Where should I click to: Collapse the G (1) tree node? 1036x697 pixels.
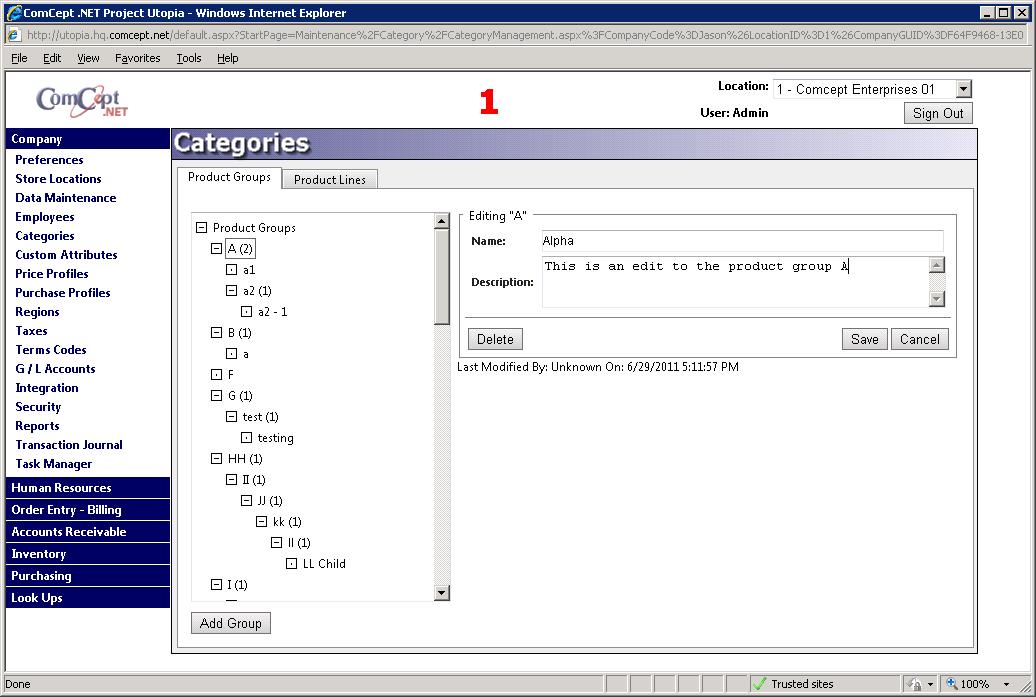(216, 396)
